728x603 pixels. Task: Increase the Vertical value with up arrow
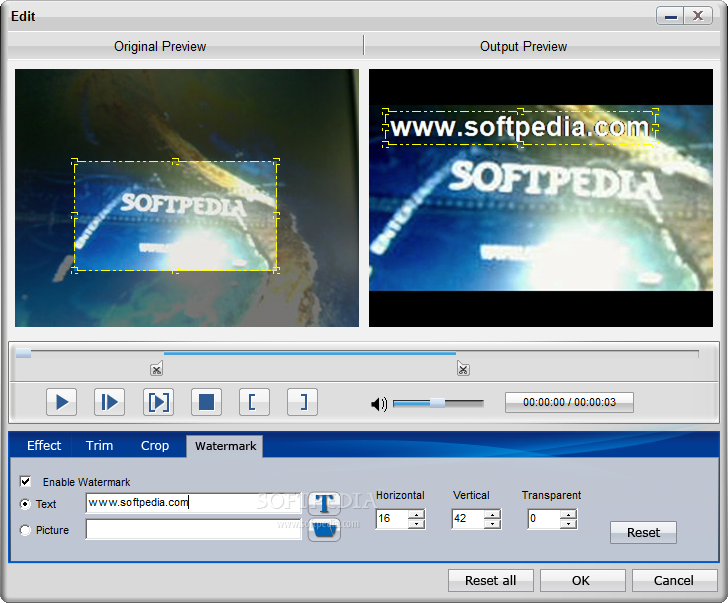coord(492,514)
